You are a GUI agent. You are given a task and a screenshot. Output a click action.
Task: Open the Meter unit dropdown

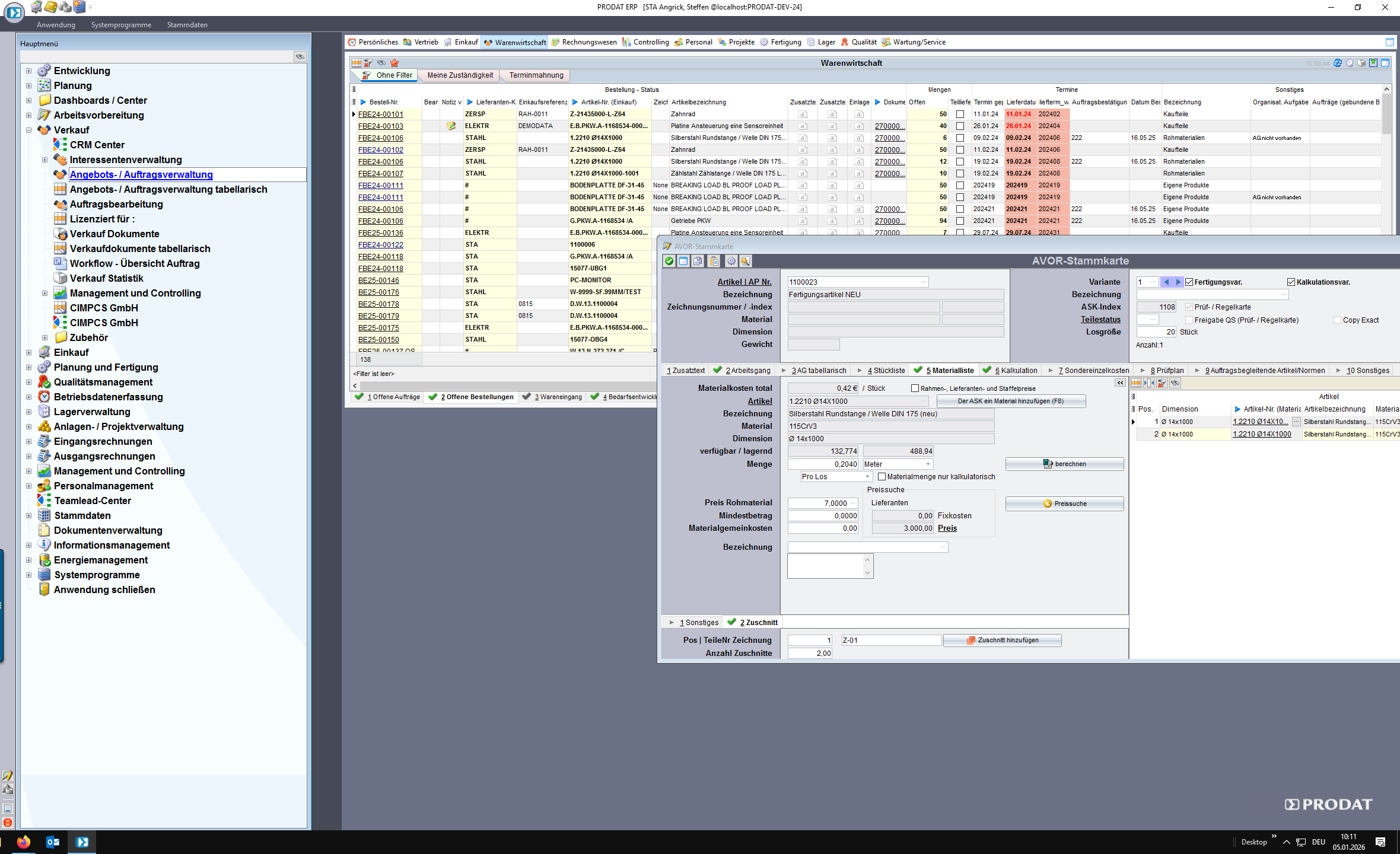coord(928,464)
